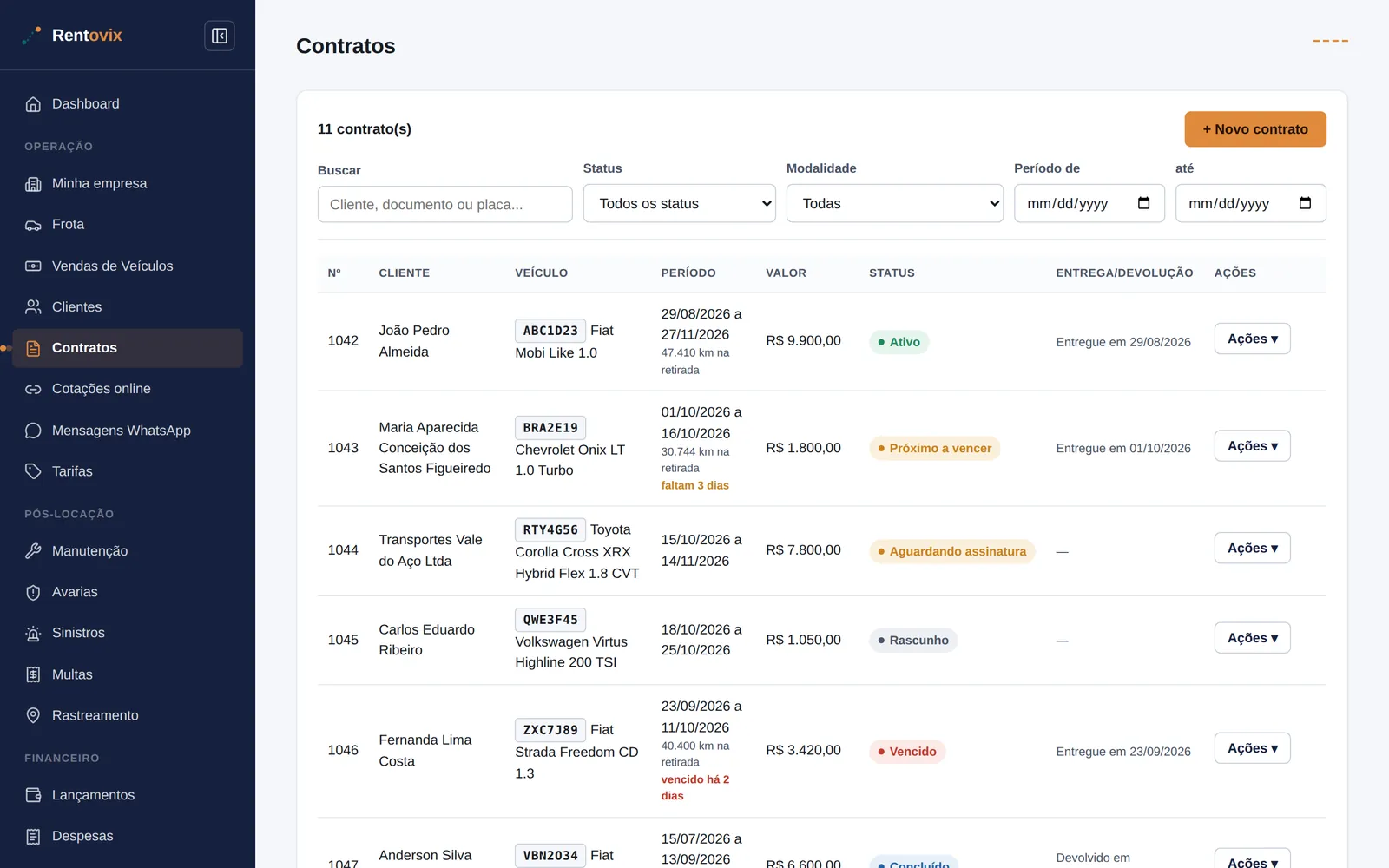Expand Ações menu for contract 1045

pyautogui.click(x=1252, y=638)
